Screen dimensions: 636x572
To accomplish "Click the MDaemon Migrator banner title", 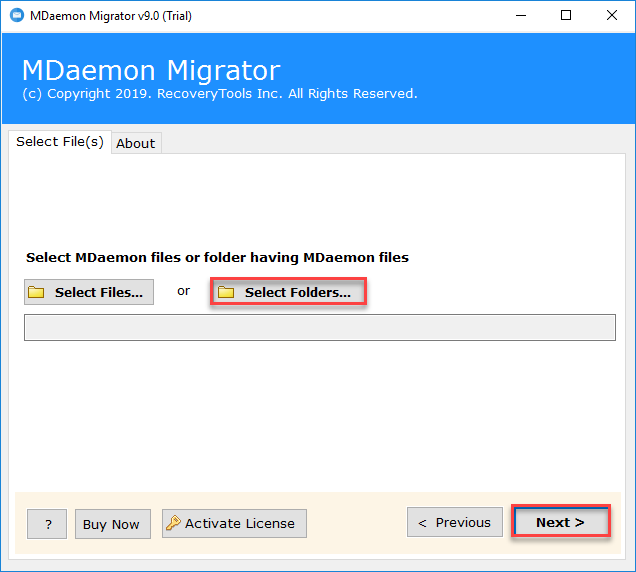I will 151,70.
